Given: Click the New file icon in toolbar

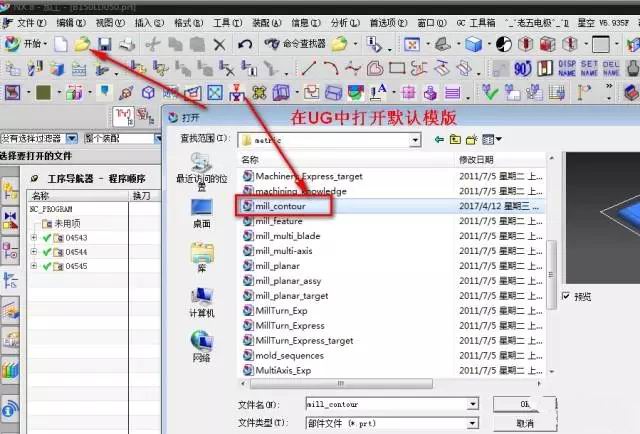Looking at the screenshot, I should pos(60,44).
